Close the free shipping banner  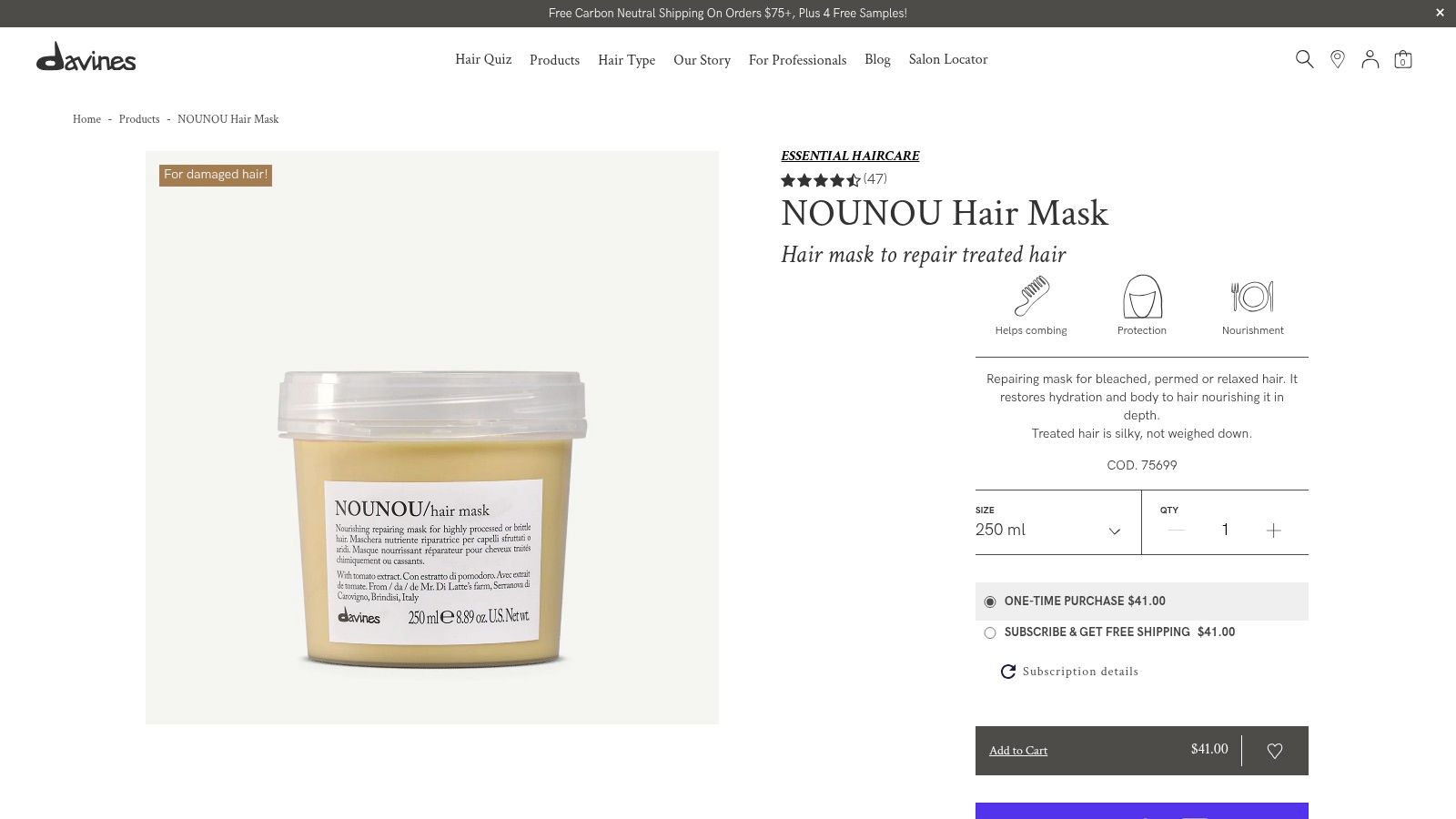pos(1440,13)
